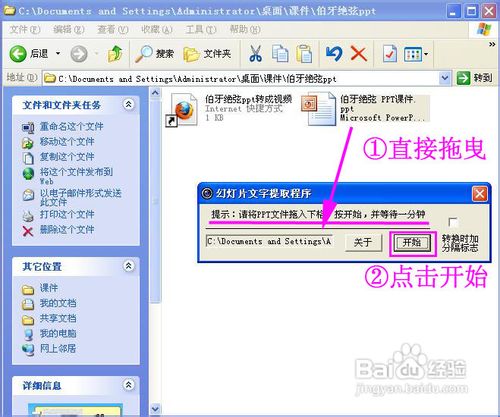This screenshot has height=417, width=500.
Task: Cut the selected file with scissors icon
Action: pyautogui.click(x=255, y=54)
